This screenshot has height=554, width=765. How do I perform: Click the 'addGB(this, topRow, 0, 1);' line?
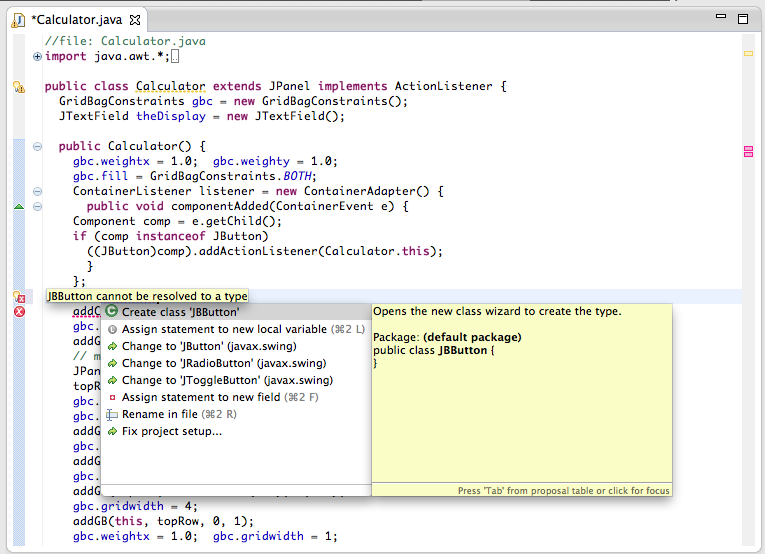(x=163, y=521)
